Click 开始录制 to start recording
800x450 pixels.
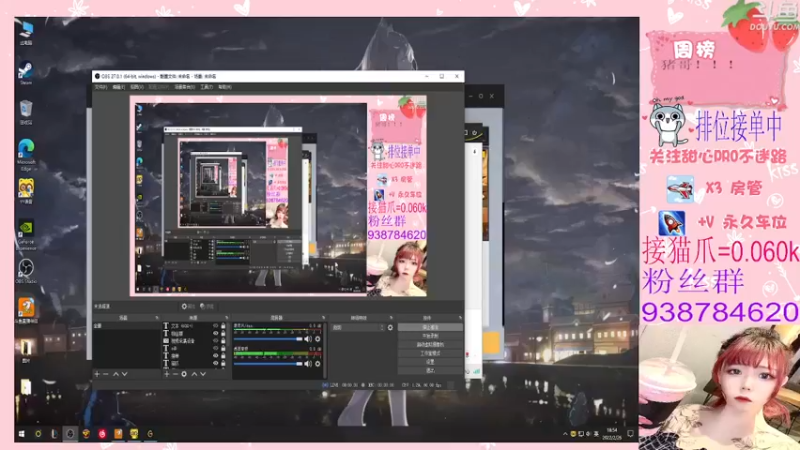tap(430, 336)
